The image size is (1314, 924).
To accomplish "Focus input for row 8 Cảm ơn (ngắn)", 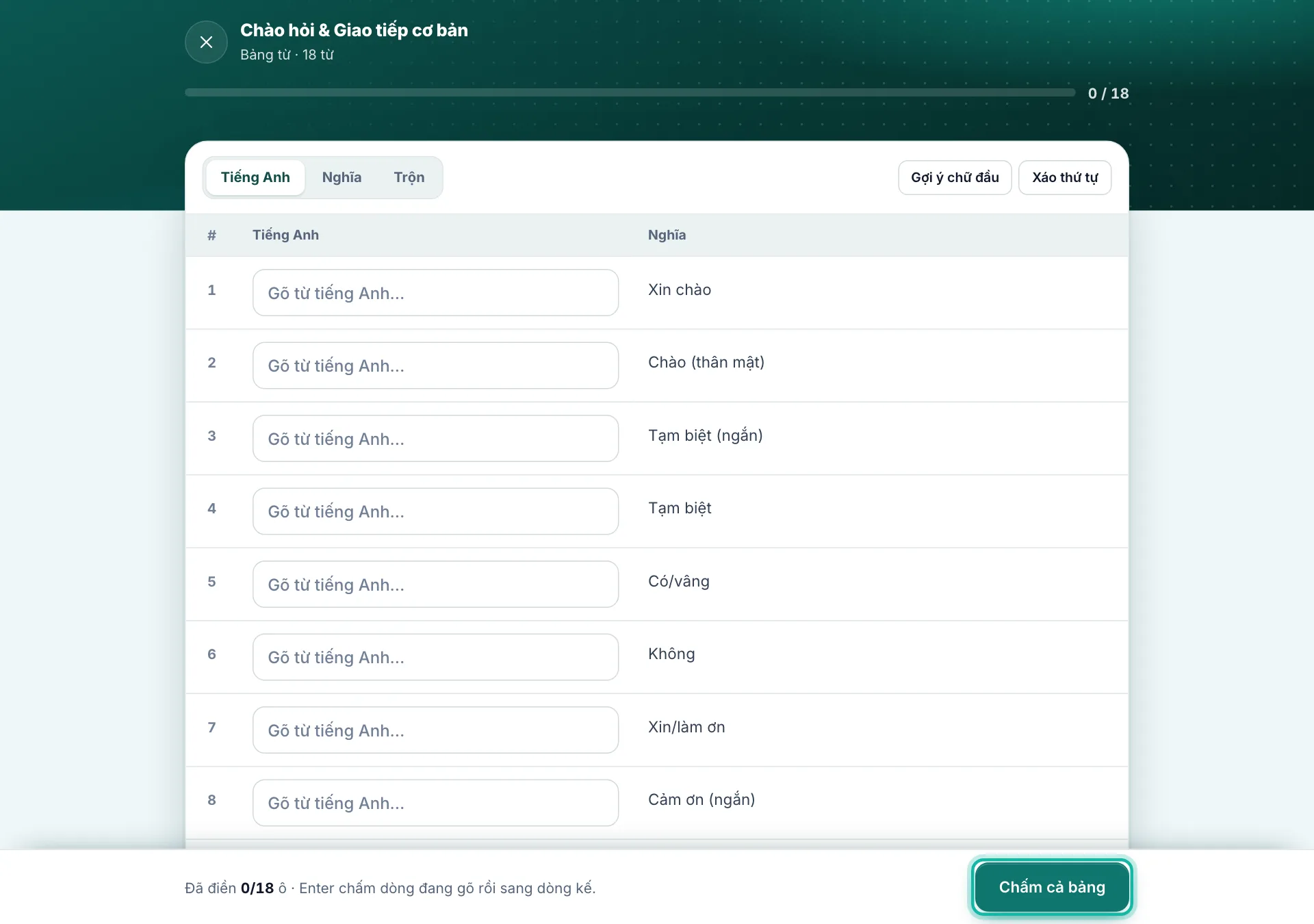I will (x=435, y=803).
